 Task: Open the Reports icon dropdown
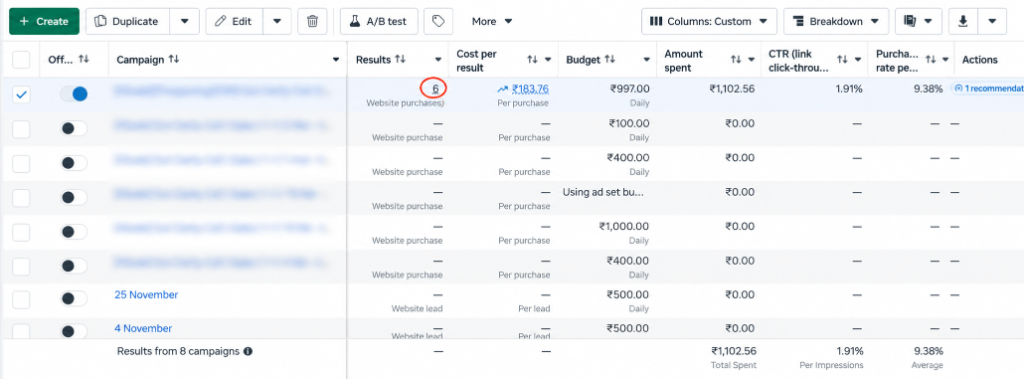(918, 22)
